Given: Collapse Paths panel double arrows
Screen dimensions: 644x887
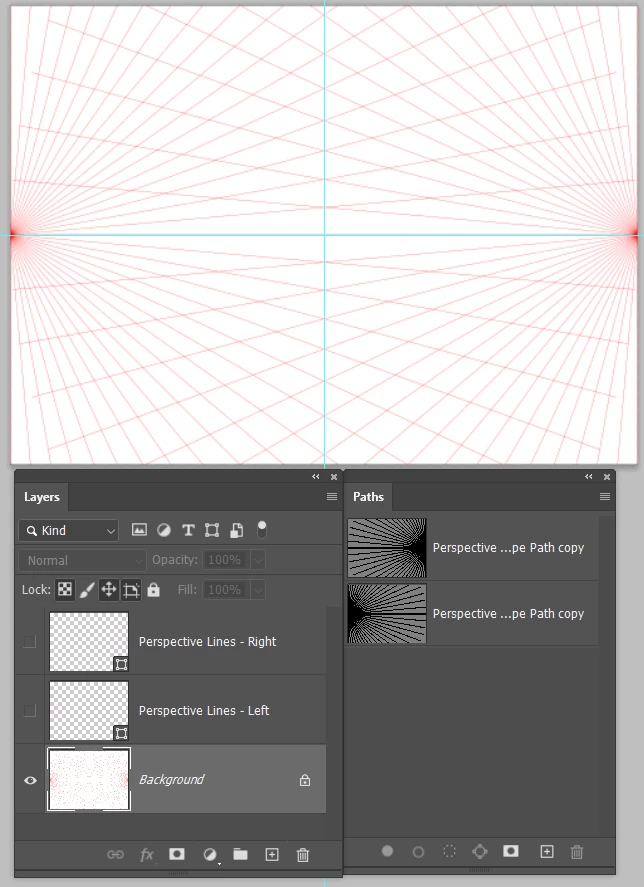Looking at the screenshot, I should pyautogui.click(x=589, y=477).
